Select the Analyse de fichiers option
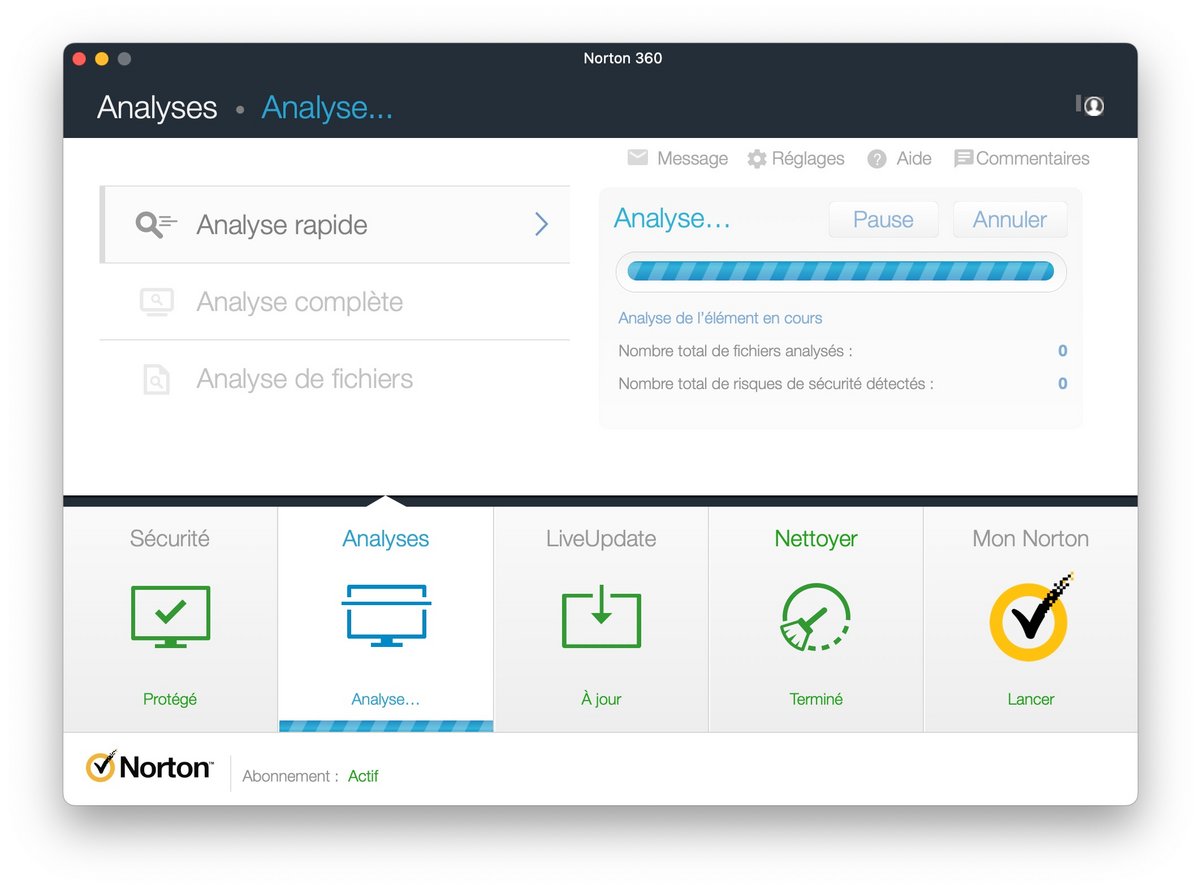The image size is (1200, 889). pos(336,379)
